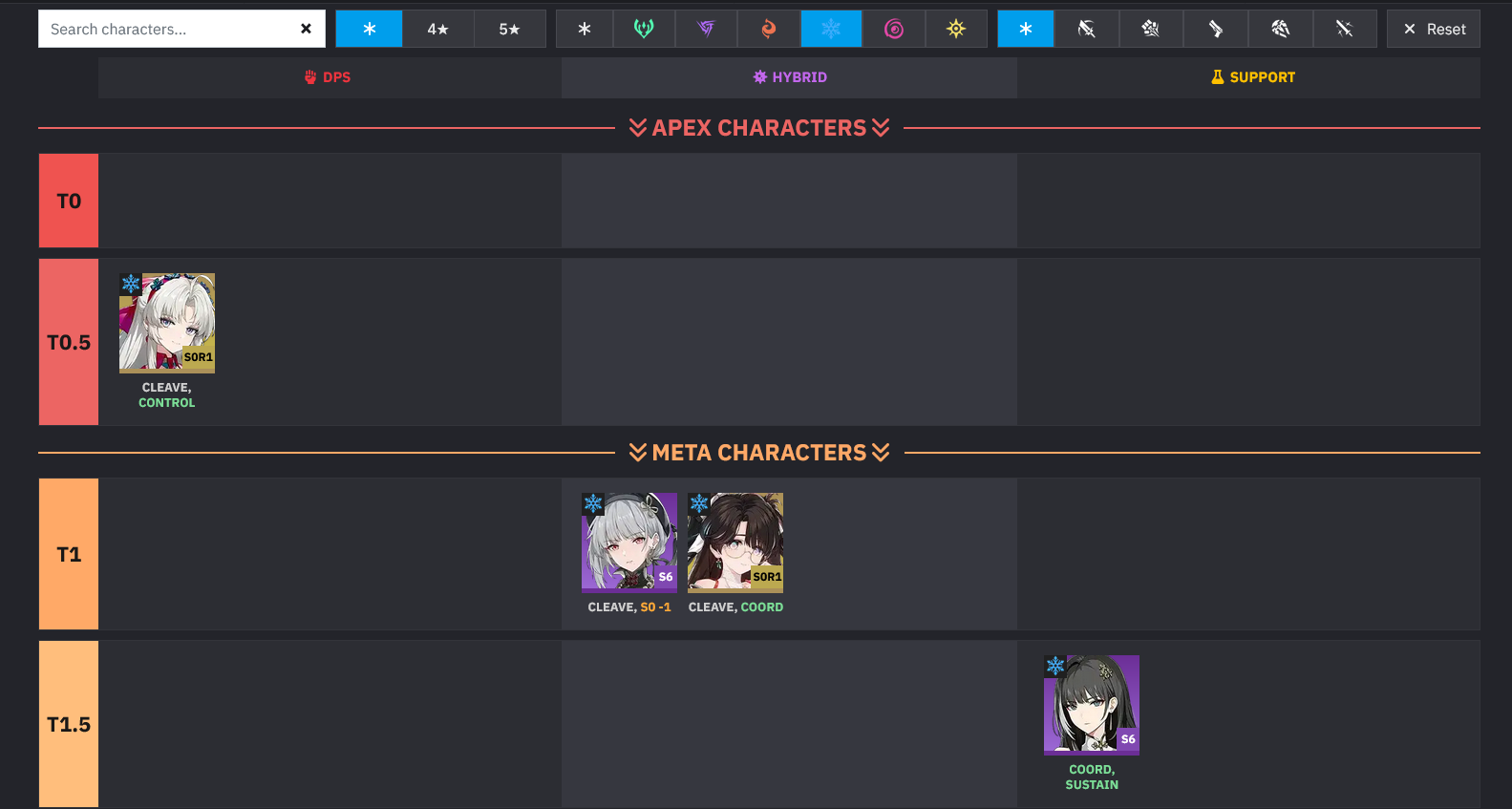Filter by Broadblade weapon icon

[1086, 29]
